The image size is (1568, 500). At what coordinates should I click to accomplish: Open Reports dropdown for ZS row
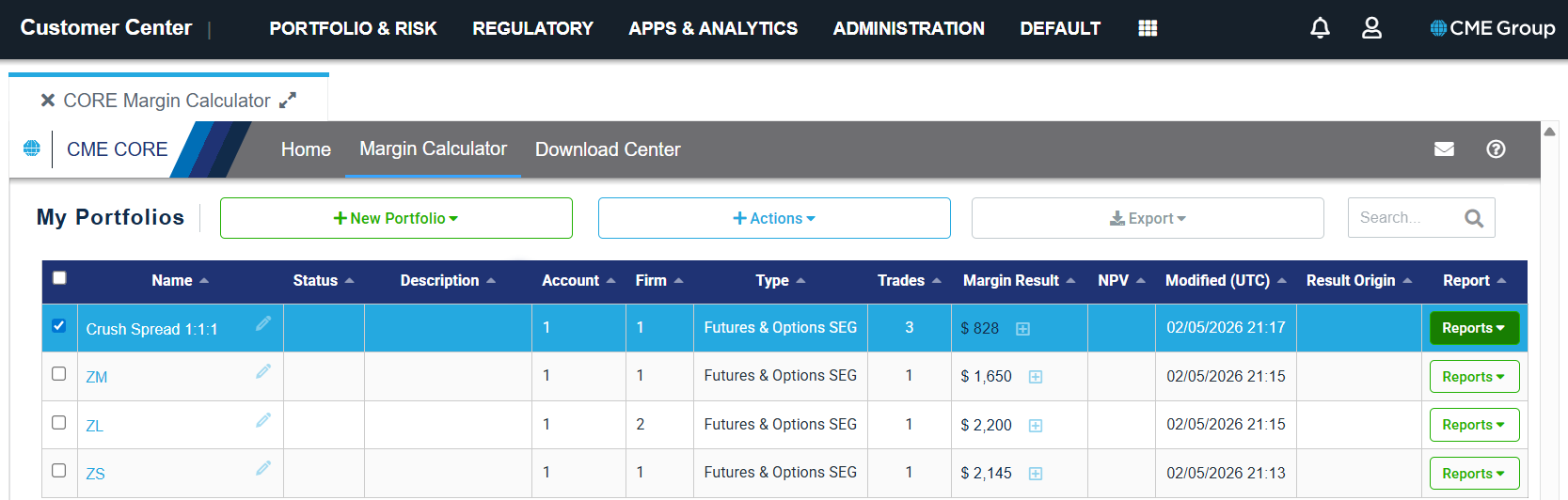pyautogui.click(x=1474, y=474)
